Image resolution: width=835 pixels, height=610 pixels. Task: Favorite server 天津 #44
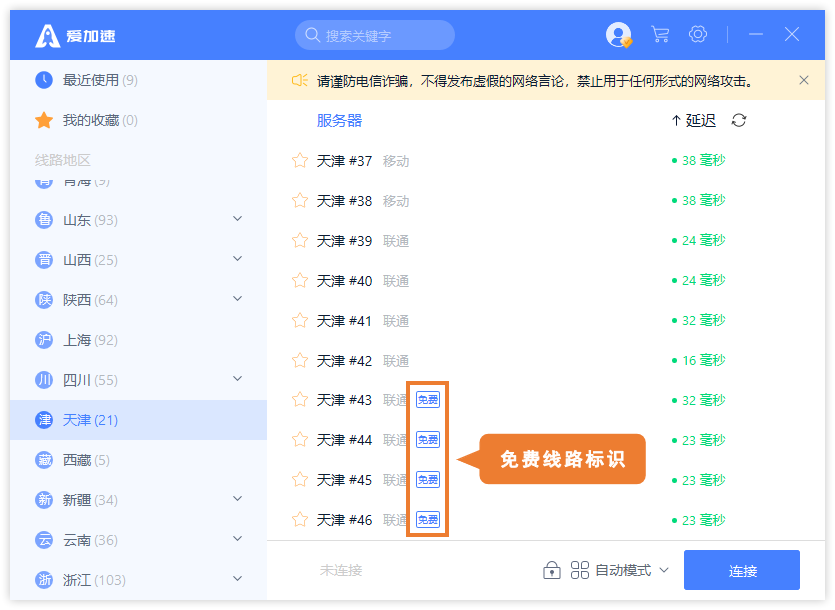pos(300,440)
